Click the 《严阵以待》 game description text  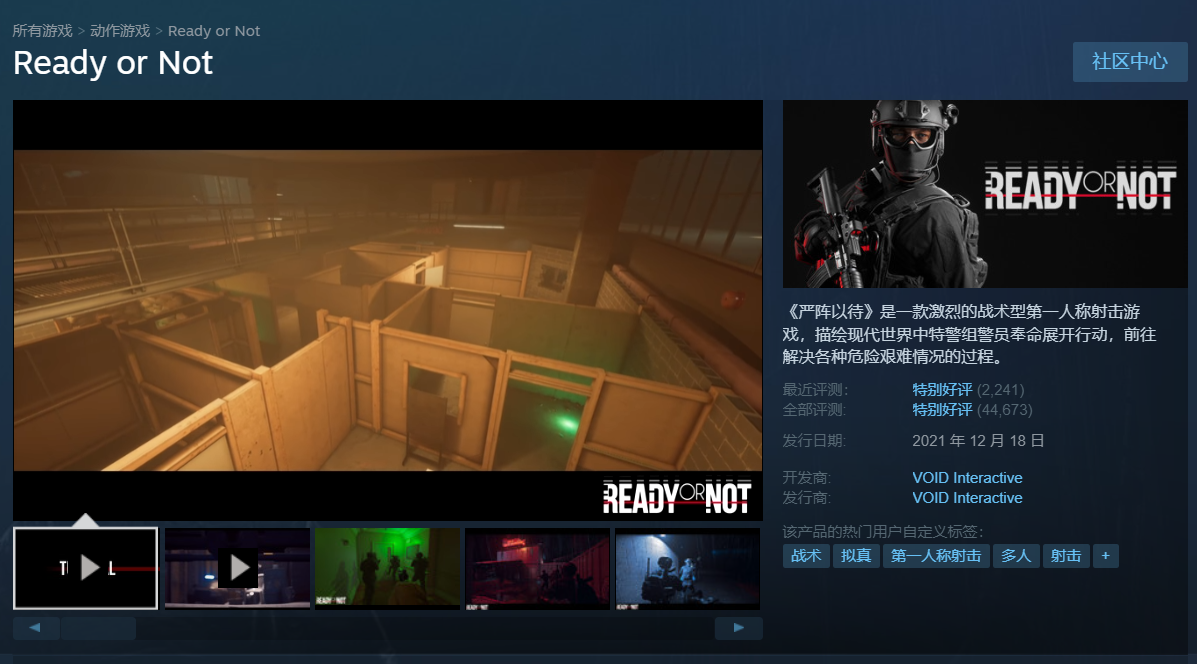[x=970, y=334]
